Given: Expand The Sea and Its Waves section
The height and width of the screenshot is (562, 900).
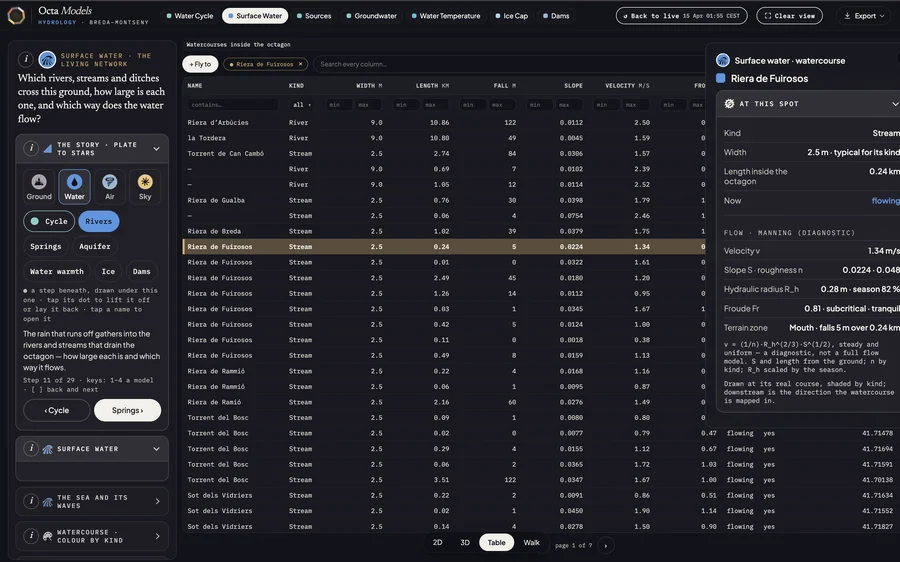Looking at the screenshot, I should point(157,501).
